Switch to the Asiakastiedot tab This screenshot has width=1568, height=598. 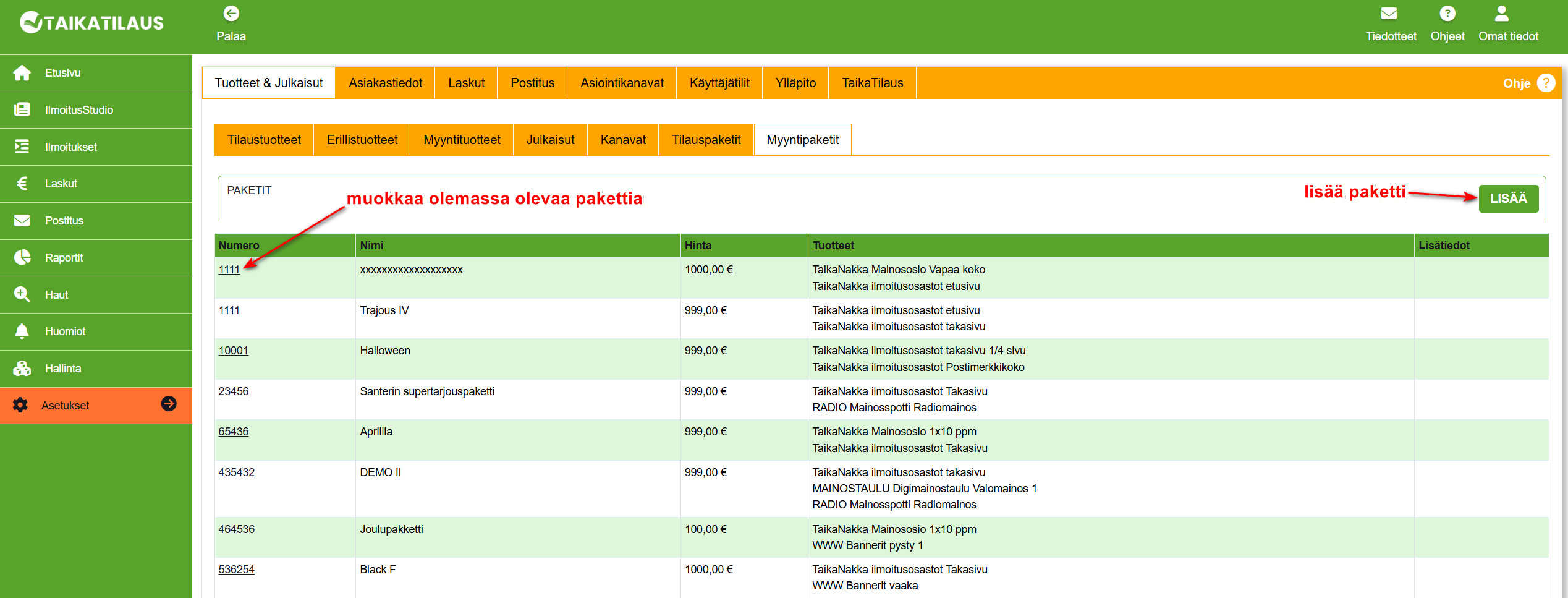385,83
